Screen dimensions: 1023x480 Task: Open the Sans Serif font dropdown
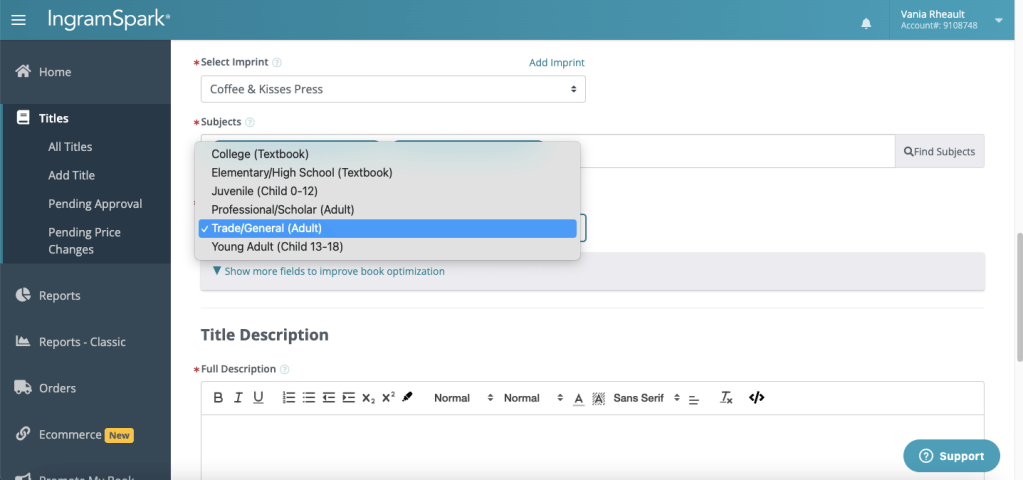(x=646, y=398)
